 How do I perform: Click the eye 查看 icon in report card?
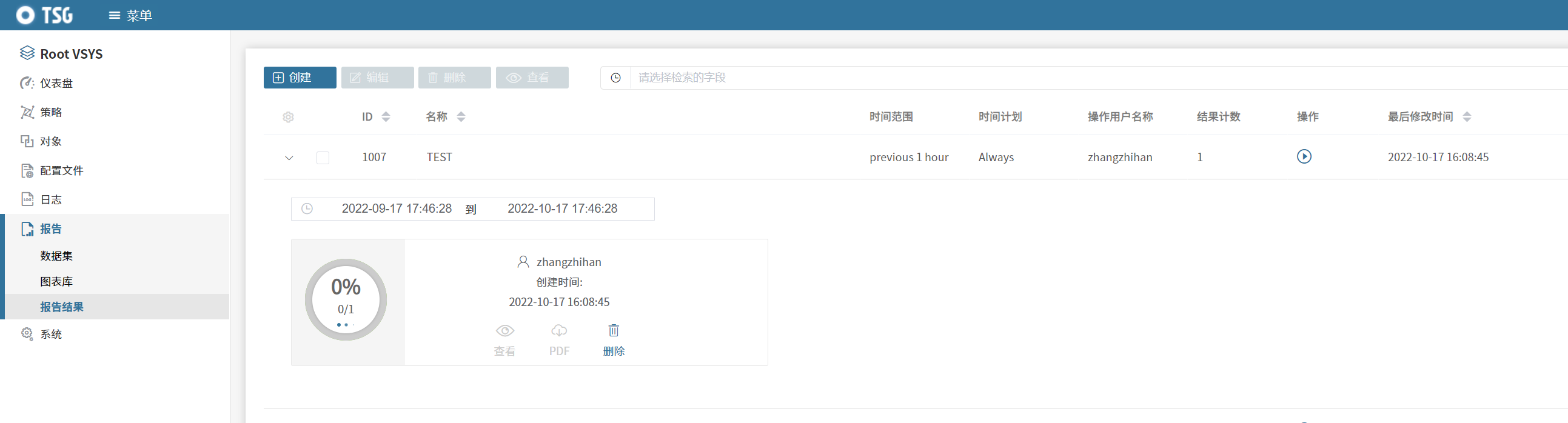[x=504, y=330]
